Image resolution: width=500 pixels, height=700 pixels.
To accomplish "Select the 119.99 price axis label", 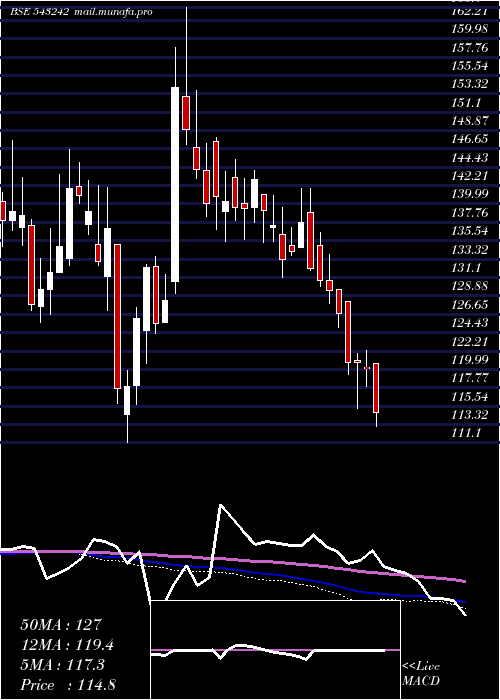I will (x=469, y=359).
